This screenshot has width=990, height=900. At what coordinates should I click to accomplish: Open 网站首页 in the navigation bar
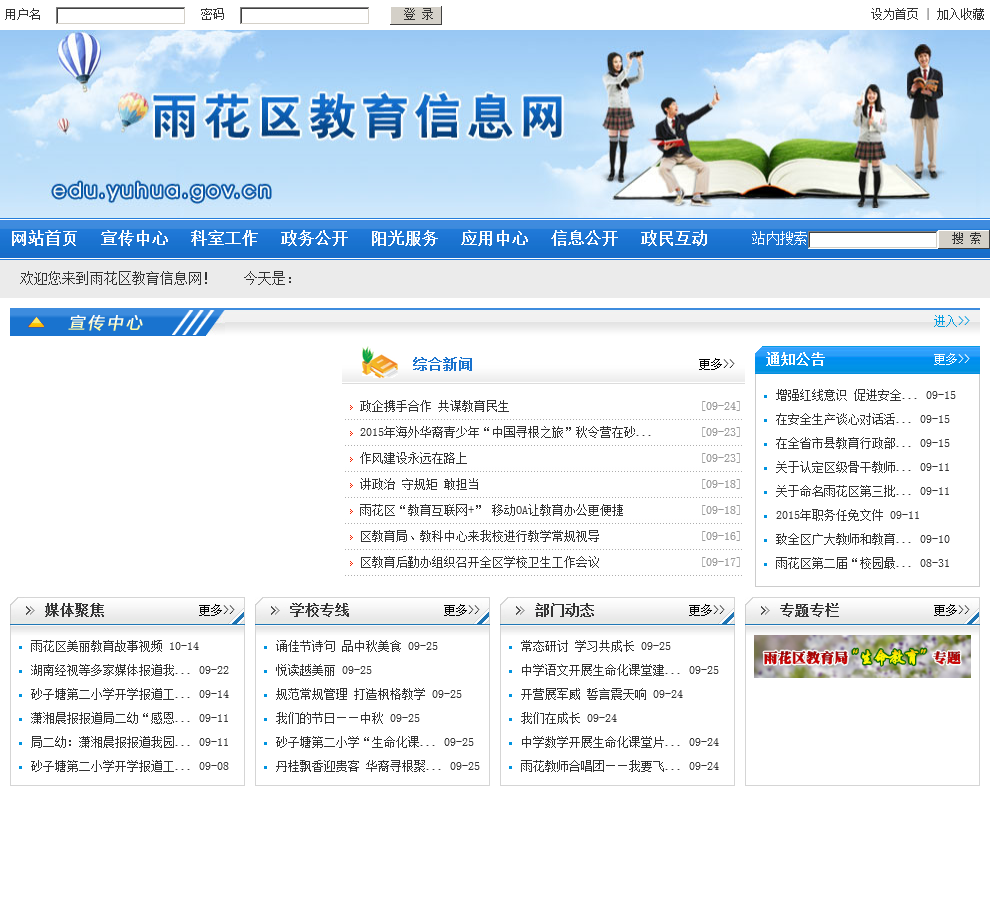click(x=44, y=238)
